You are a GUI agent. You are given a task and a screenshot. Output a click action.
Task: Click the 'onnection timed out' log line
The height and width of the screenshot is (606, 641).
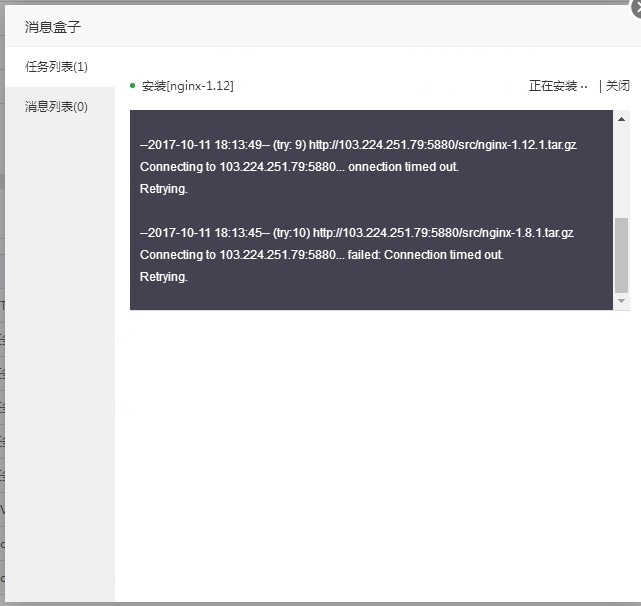299,167
